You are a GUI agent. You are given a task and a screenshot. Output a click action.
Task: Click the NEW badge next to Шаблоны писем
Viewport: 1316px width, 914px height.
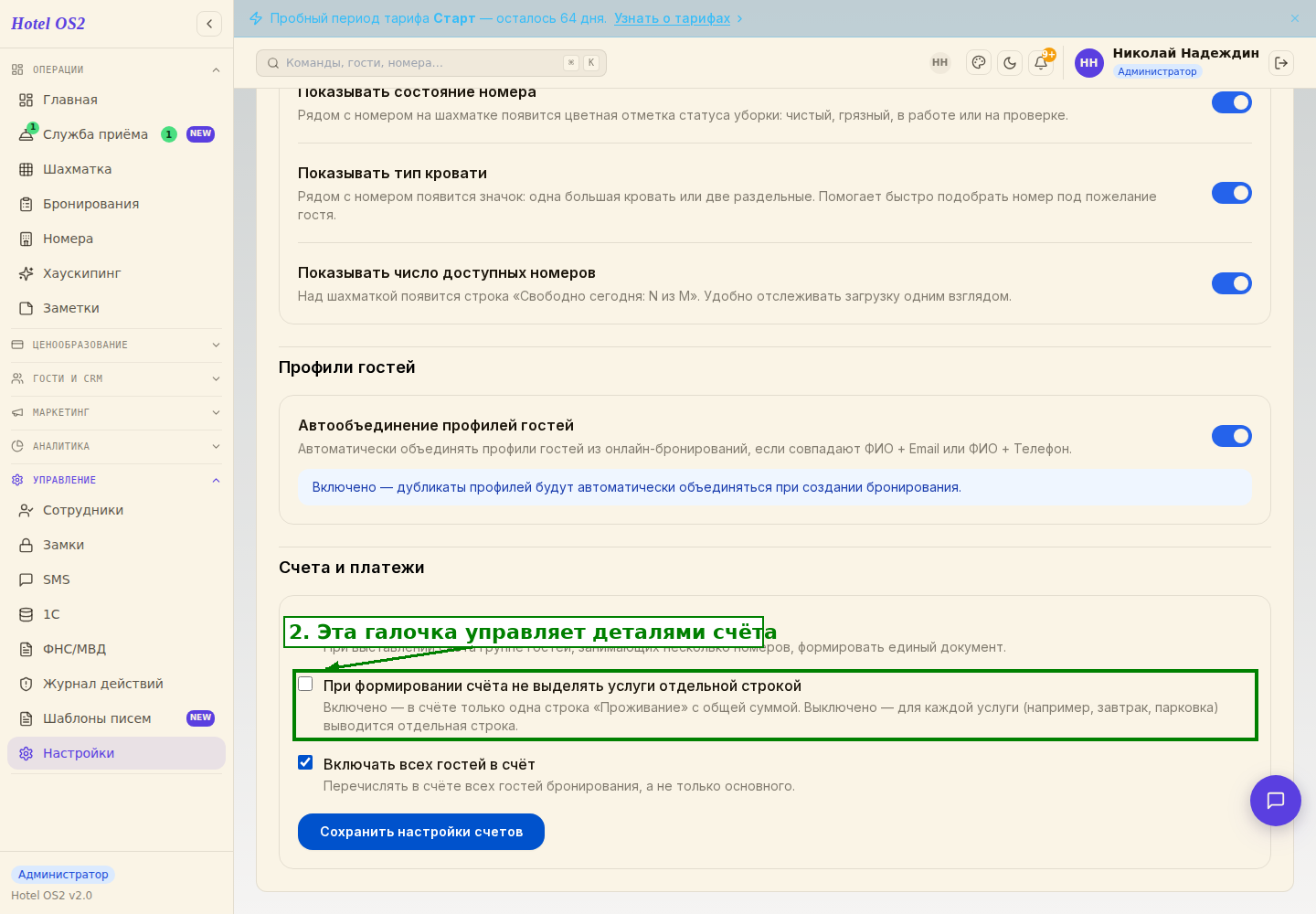coord(200,718)
